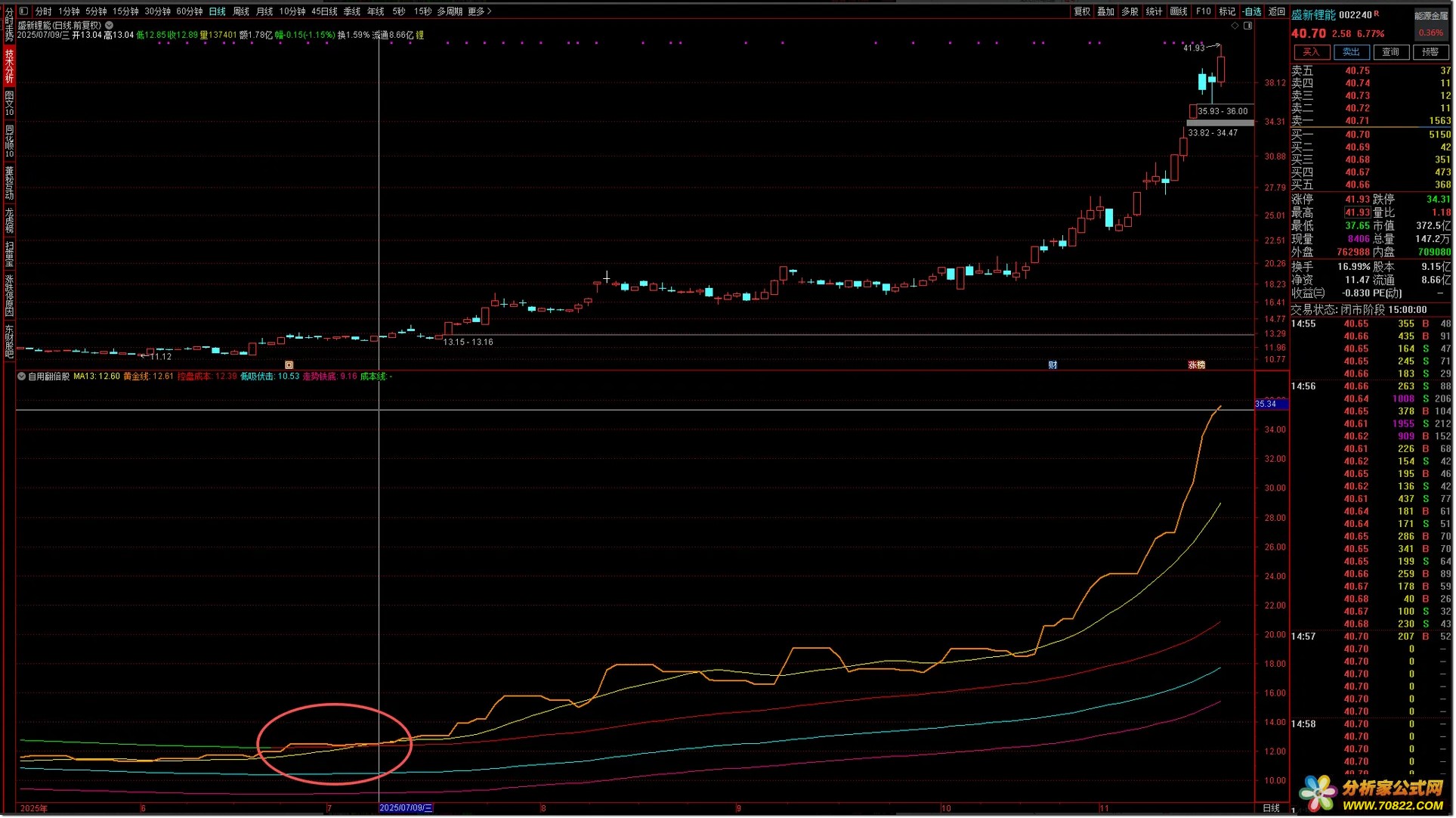Viewport: 1456px width, 818px height.
Task: Click the 锂 sector tag icon
Action: click(x=420, y=35)
